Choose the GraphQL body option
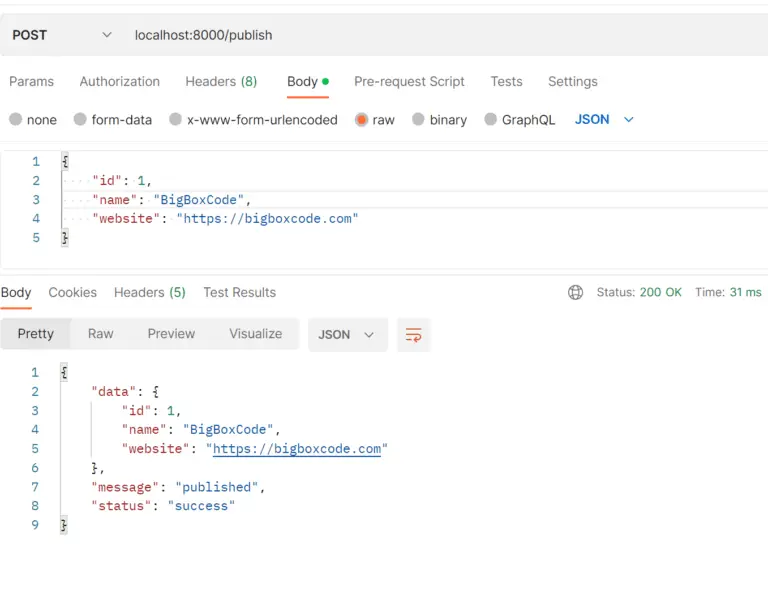This screenshot has width=768, height=591. 490,119
